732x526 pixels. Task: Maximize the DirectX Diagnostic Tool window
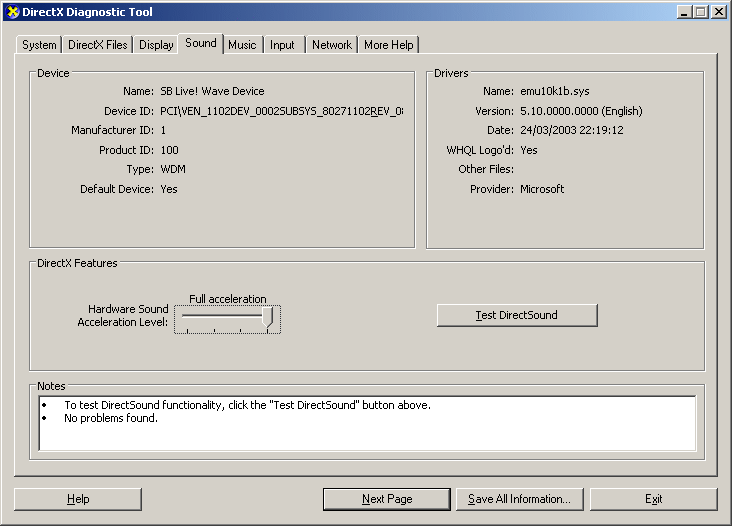[x=701, y=12]
